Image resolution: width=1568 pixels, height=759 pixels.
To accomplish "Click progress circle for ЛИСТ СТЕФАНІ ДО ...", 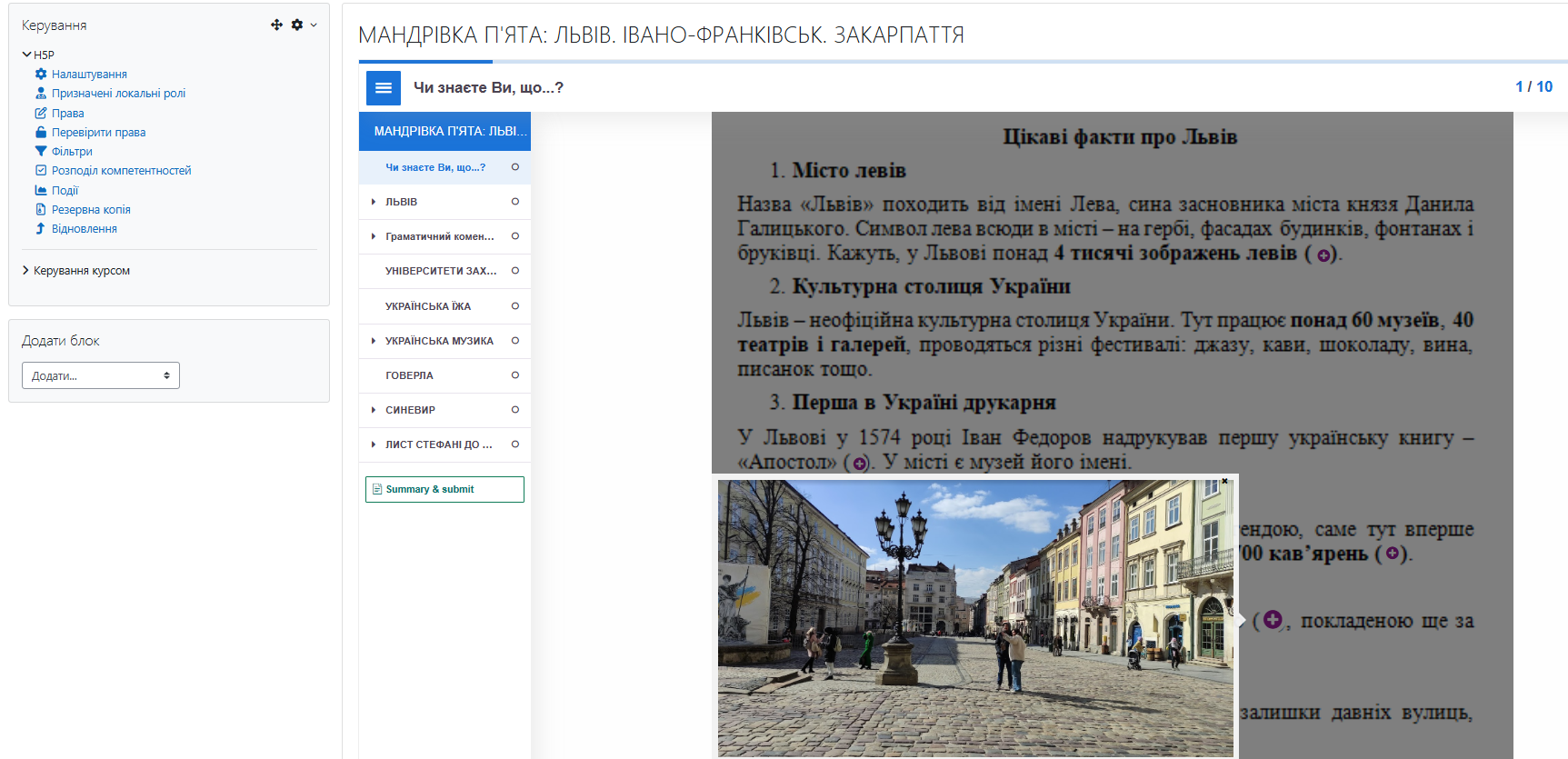I will [515, 444].
